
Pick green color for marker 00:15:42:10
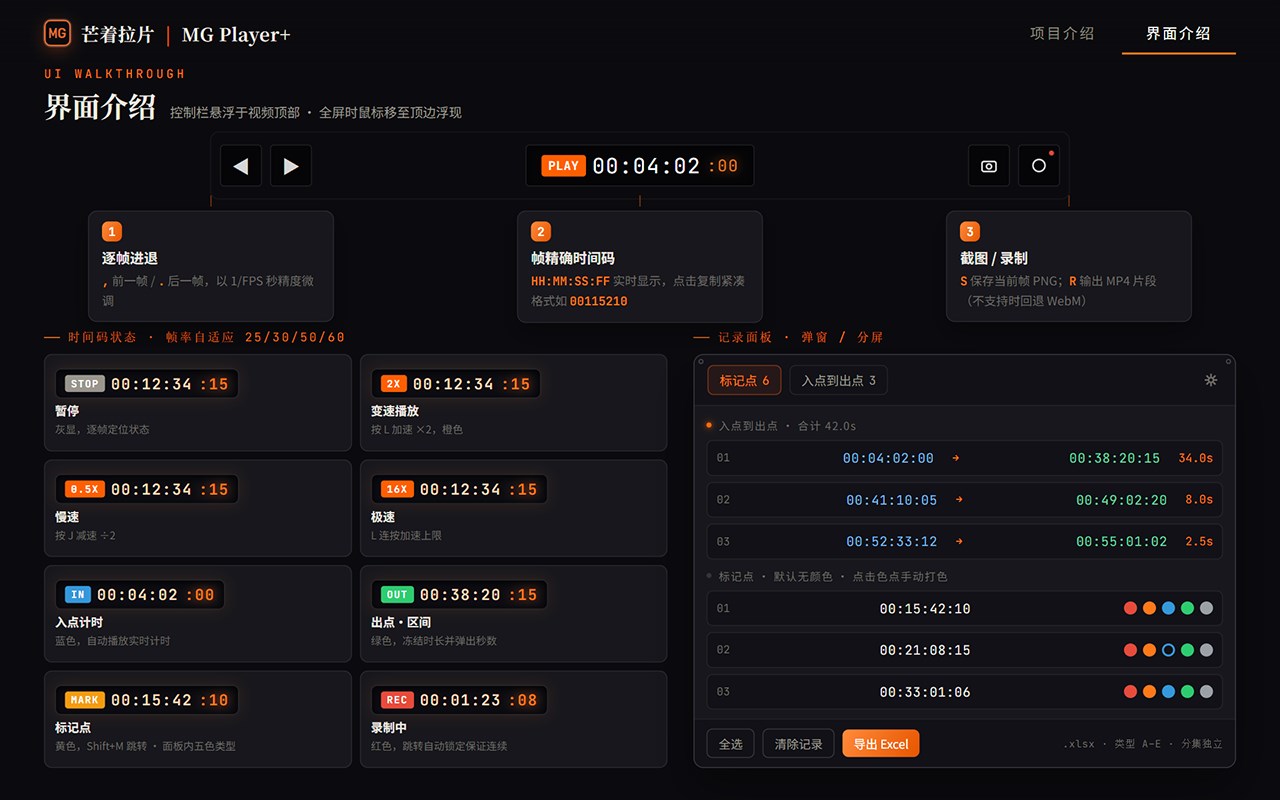tap(1187, 608)
